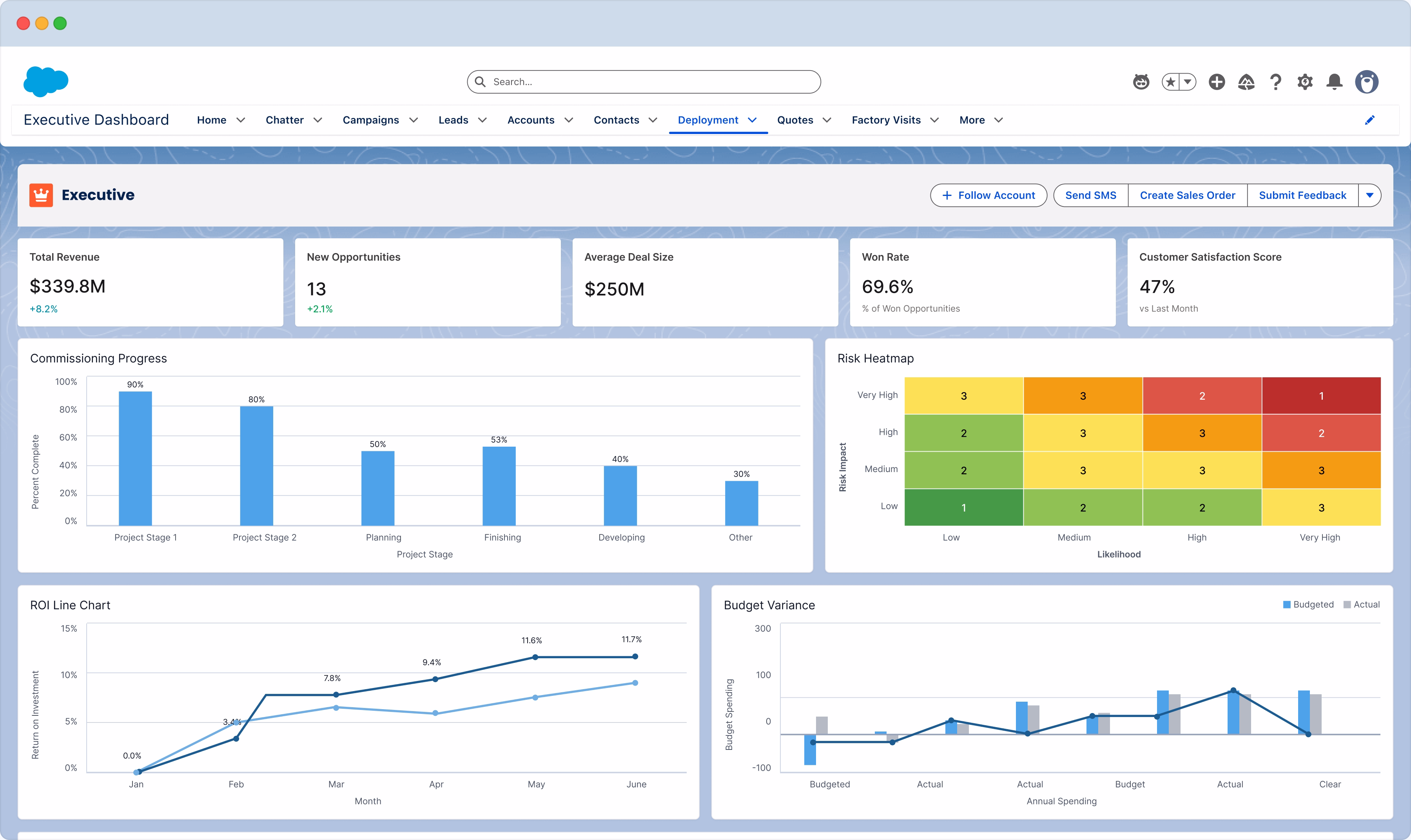
Task: Expand the Accounts tab chevron
Action: tap(569, 120)
